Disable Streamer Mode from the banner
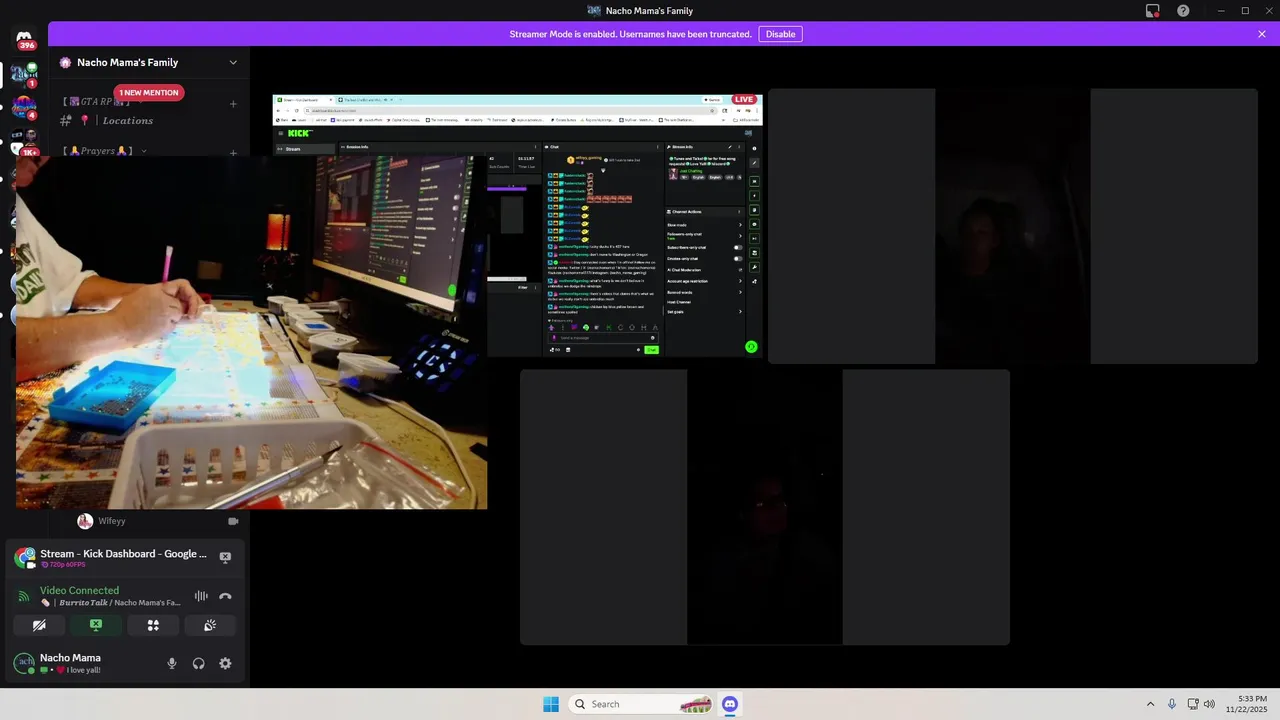 [x=780, y=34]
